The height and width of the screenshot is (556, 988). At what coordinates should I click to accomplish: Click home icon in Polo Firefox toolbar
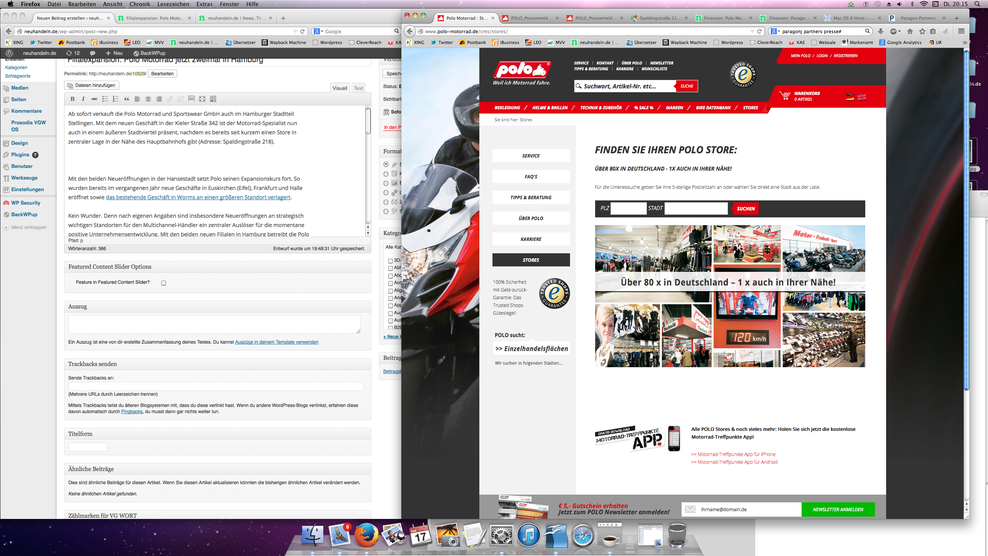coord(909,31)
